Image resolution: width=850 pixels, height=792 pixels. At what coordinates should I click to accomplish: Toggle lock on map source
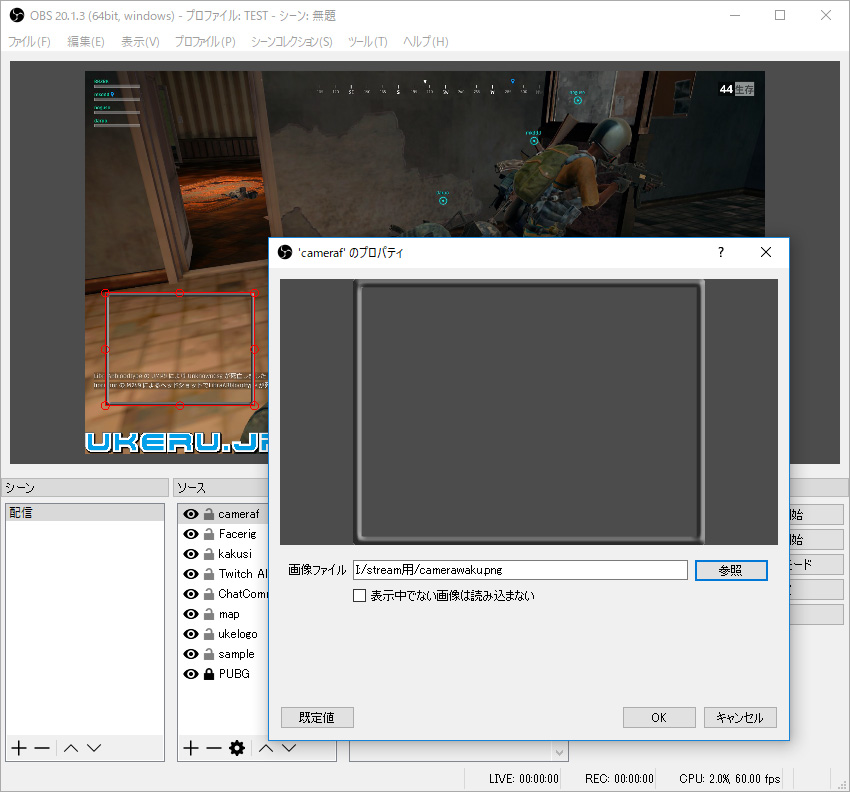(x=209, y=614)
